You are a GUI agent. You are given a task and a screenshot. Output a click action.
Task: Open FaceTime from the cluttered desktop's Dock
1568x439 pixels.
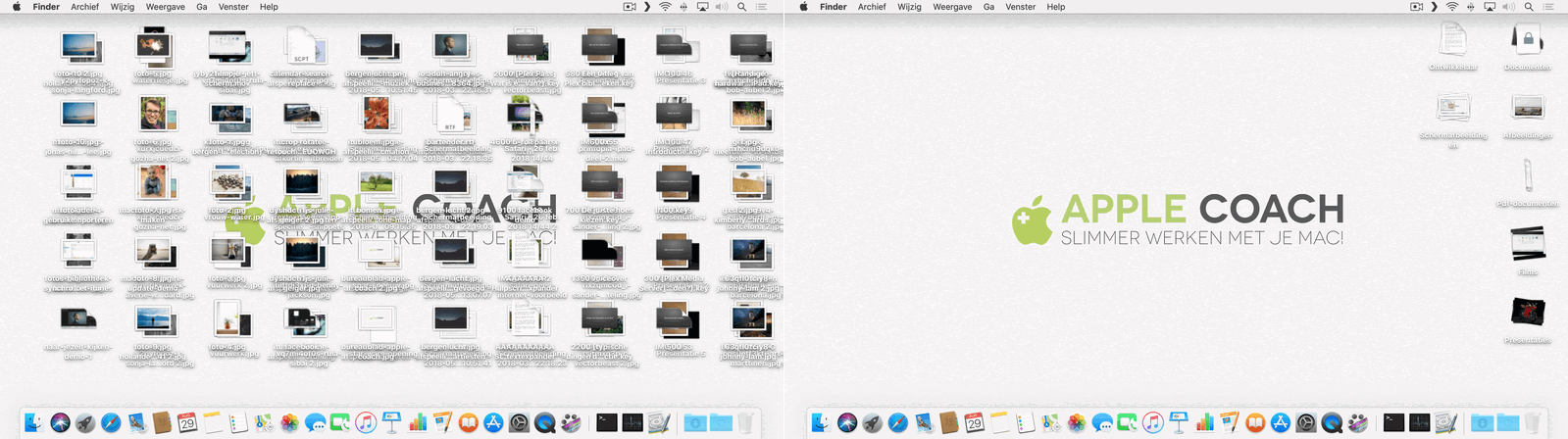click(x=340, y=423)
